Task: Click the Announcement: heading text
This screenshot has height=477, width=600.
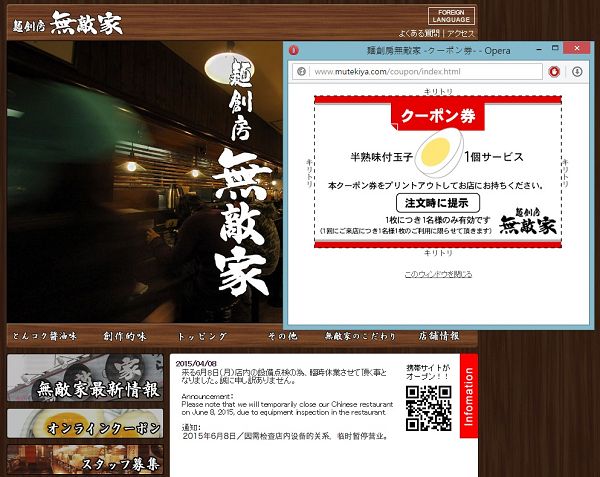Action: [x=207, y=396]
